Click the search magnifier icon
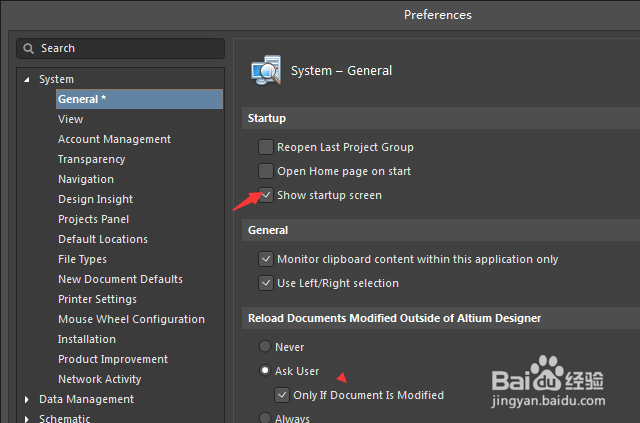 [x=30, y=48]
